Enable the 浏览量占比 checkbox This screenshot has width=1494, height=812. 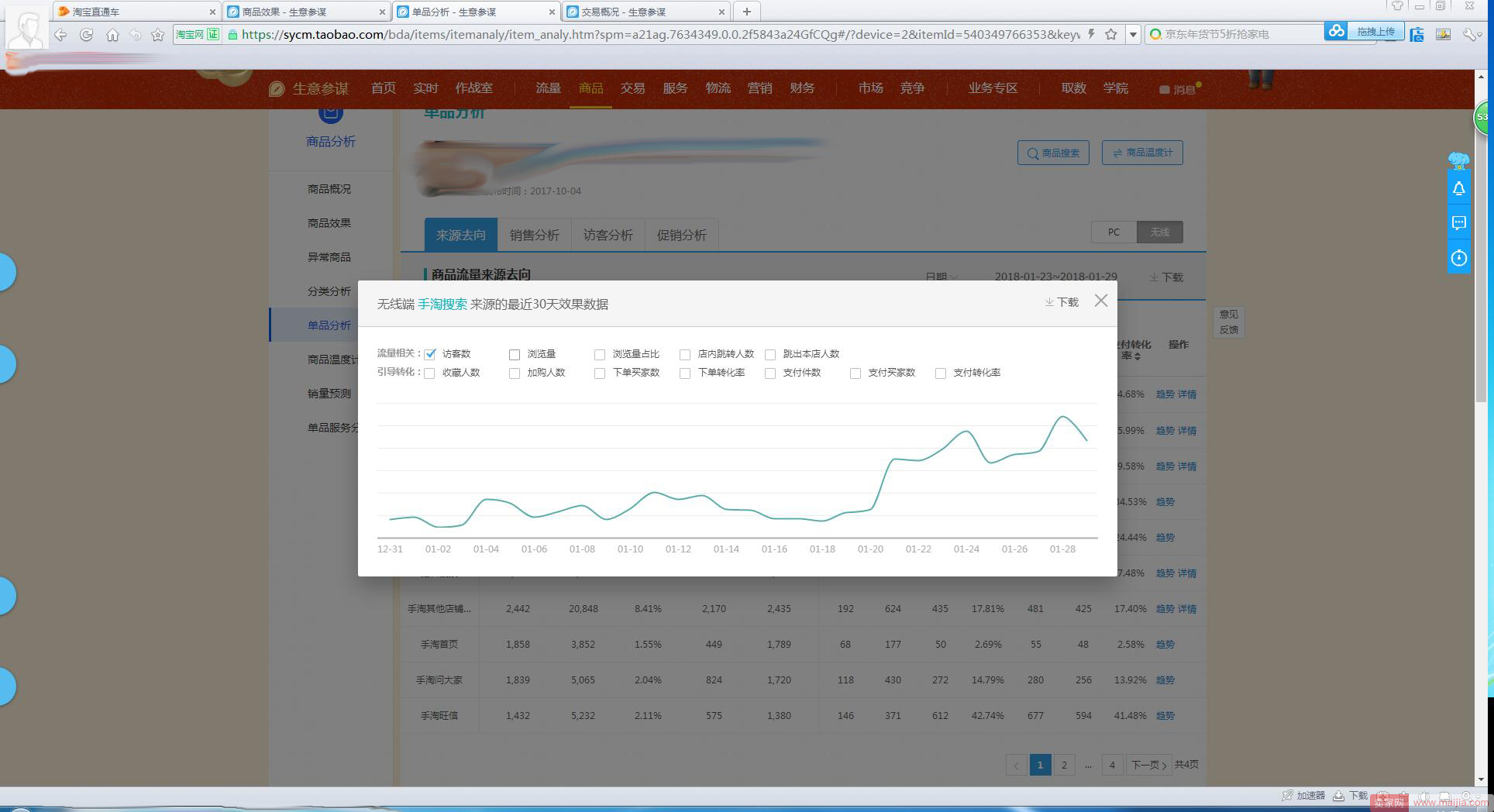pos(600,354)
